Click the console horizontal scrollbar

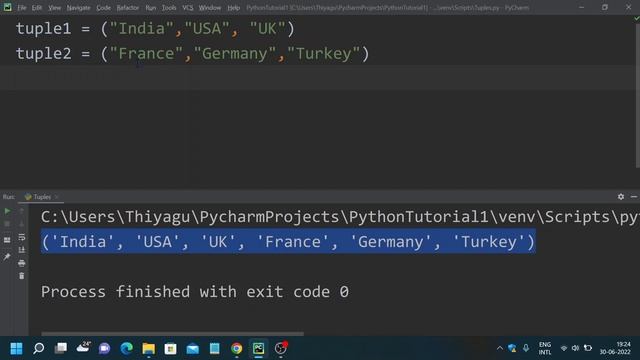pos(173,333)
